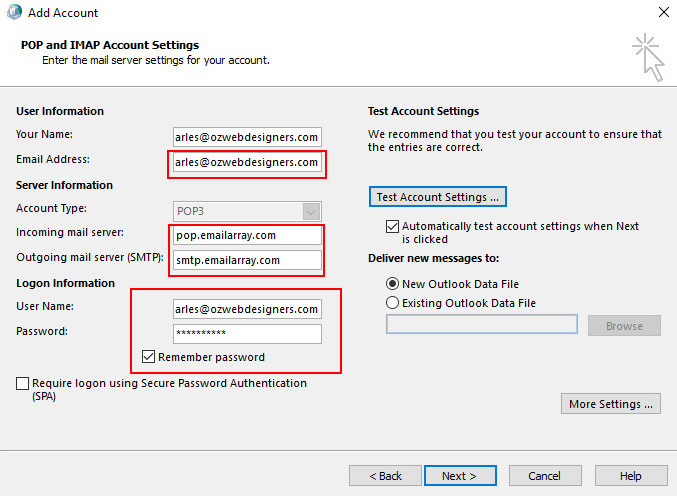
Task: Enable Secure Password Authentication checkbox
Action: (22, 384)
